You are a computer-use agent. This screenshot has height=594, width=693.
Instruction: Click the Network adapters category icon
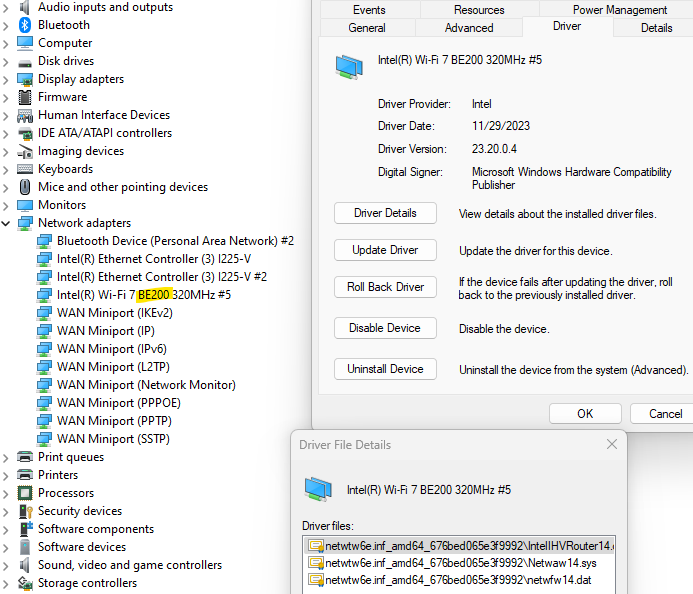(25, 223)
